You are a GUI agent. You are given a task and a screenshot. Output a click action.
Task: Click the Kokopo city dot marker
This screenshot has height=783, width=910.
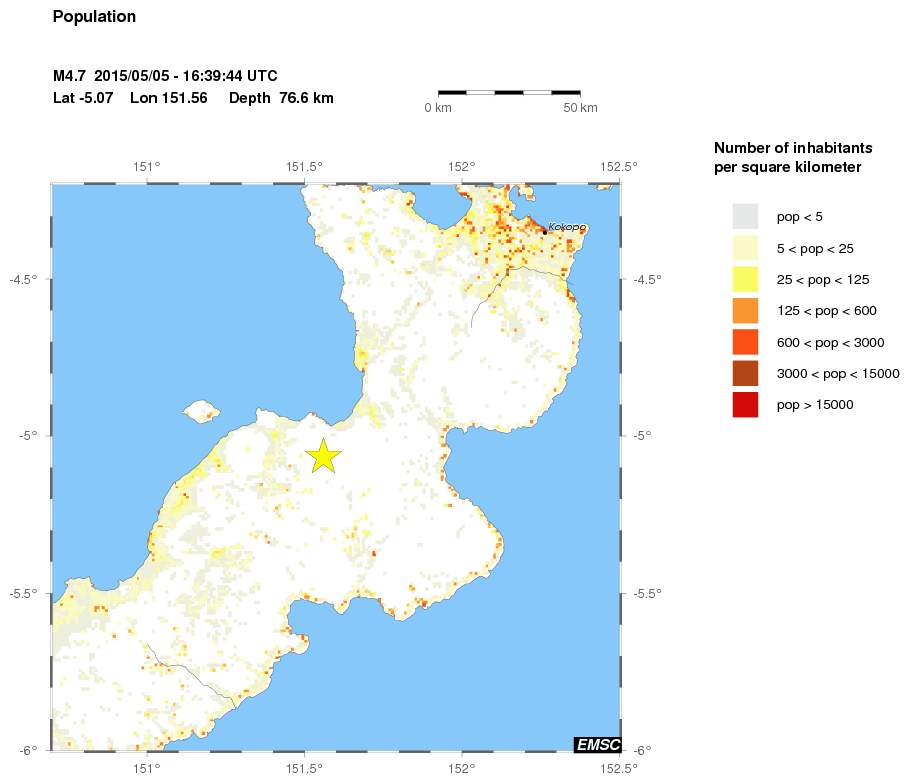[544, 231]
